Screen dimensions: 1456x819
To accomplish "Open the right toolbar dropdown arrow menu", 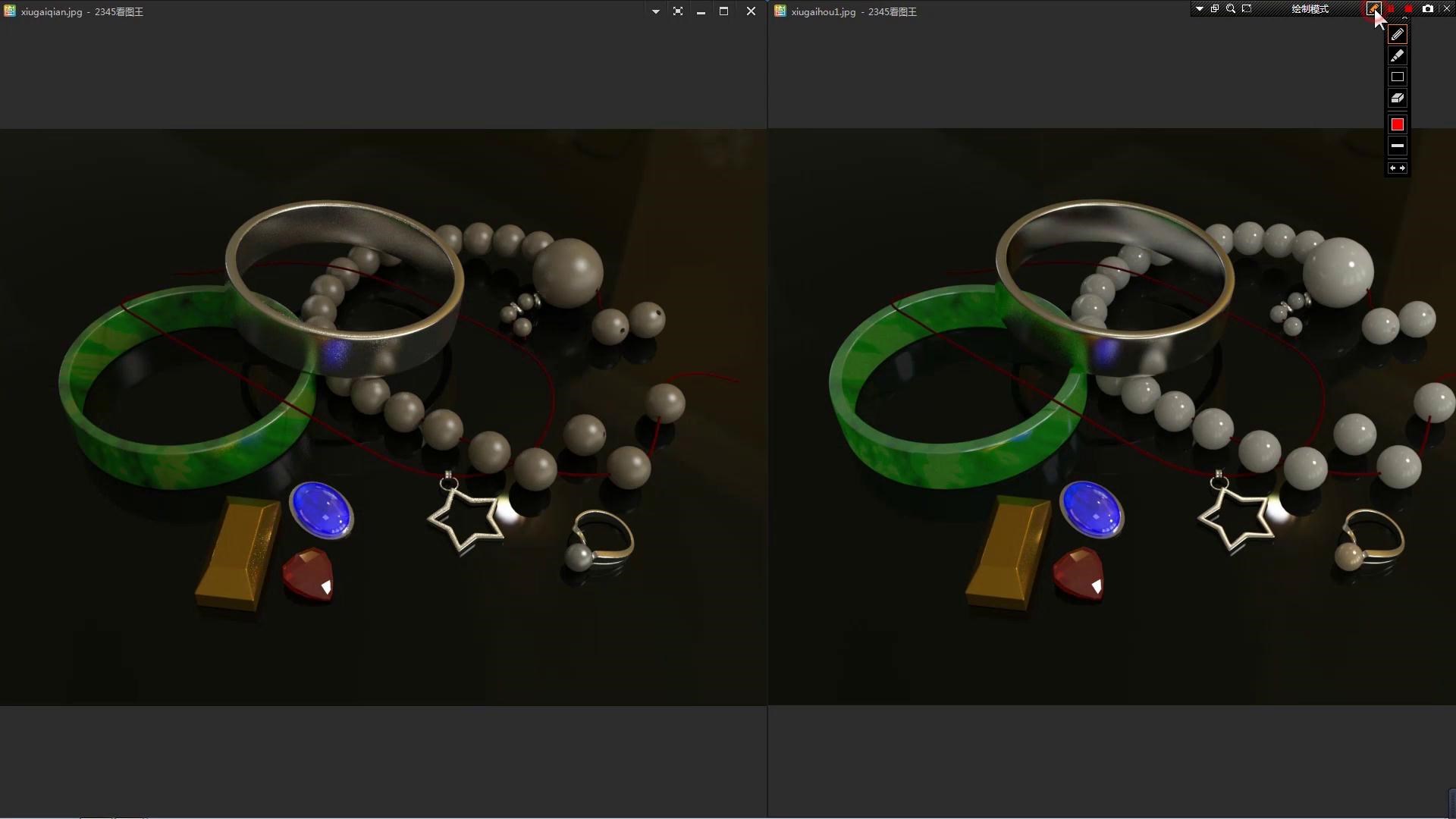I will coord(1199,9).
